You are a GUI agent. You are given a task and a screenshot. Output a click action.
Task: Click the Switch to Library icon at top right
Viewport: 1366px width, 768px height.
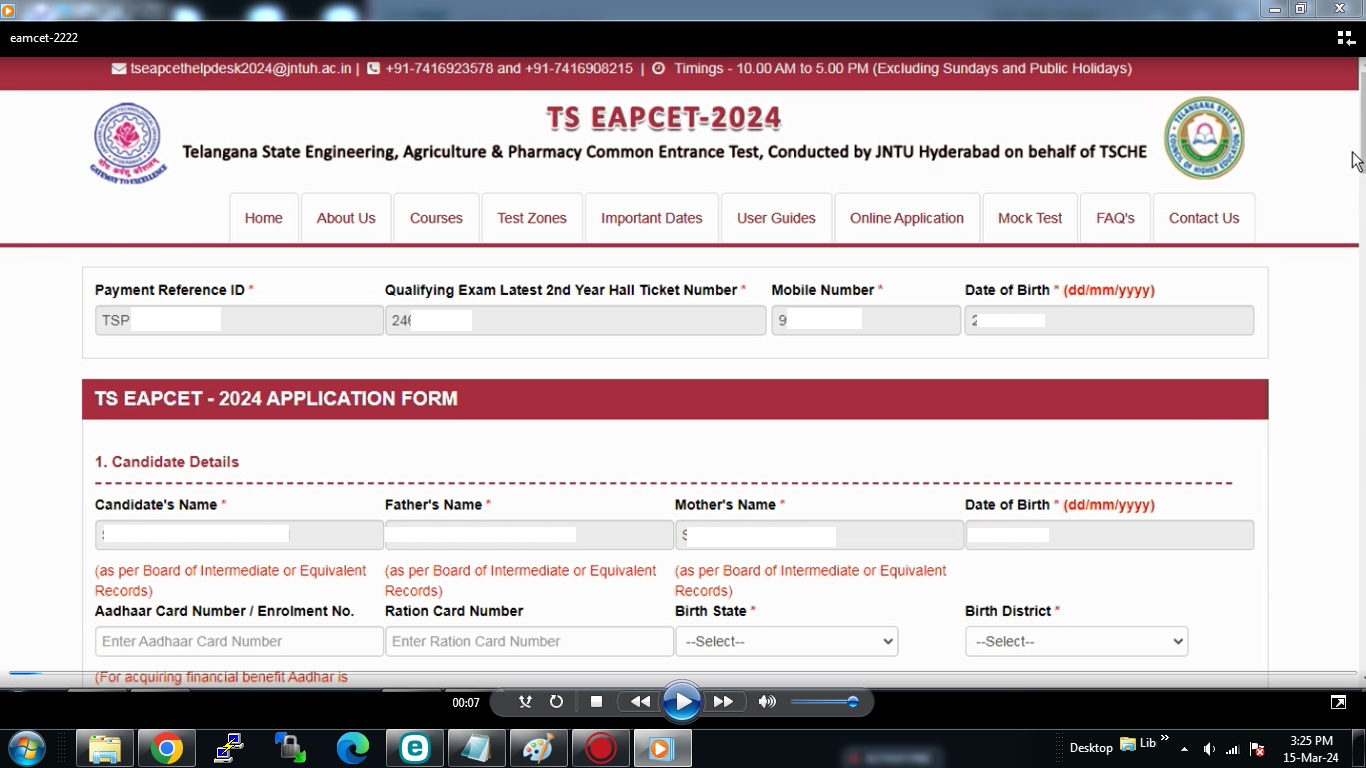(1346, 38)
